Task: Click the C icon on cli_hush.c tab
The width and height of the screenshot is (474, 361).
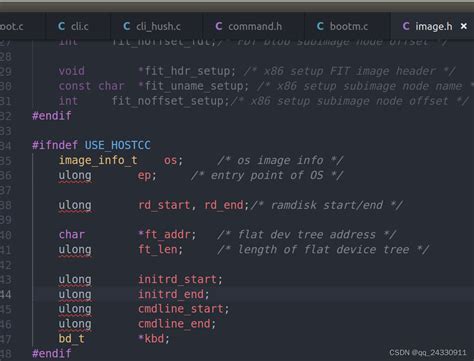Action: pos(126,26)
